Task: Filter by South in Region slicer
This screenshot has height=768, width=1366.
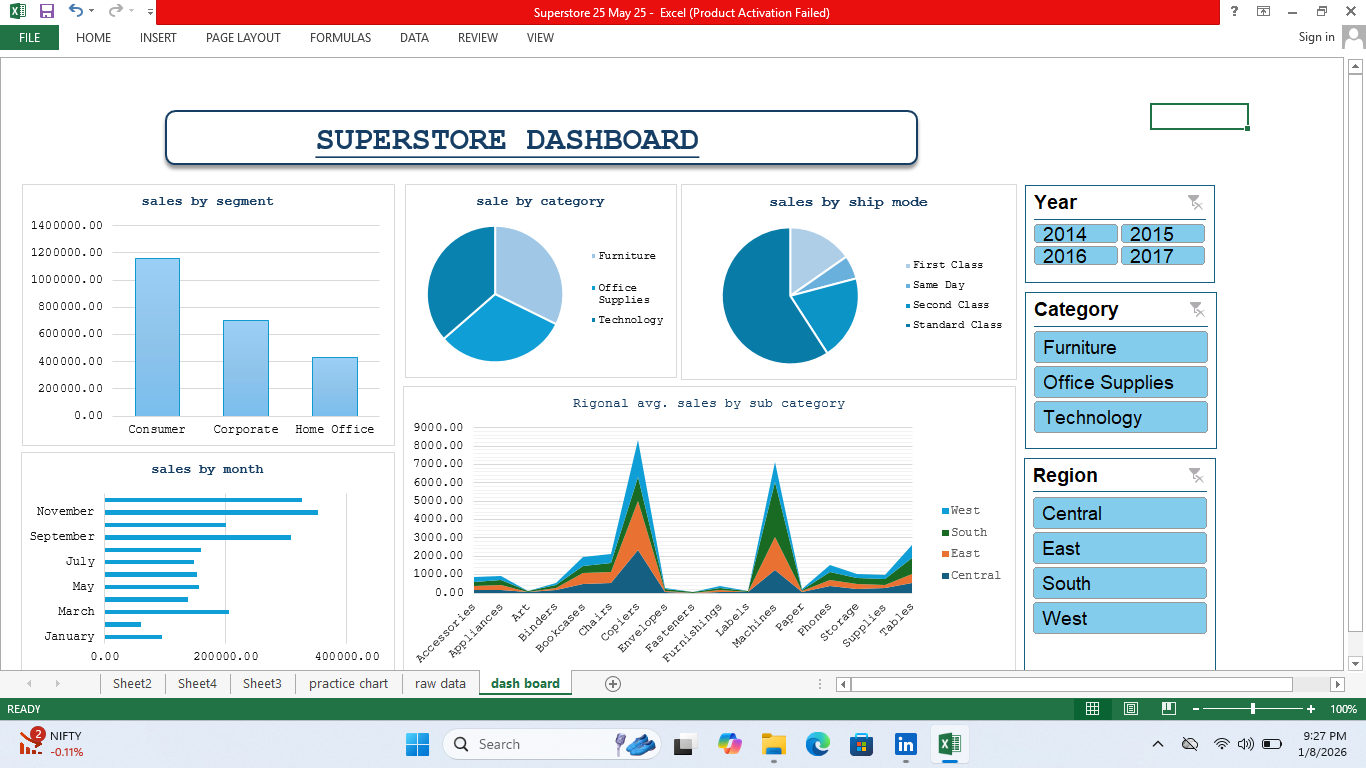Action: (1119, 583)
